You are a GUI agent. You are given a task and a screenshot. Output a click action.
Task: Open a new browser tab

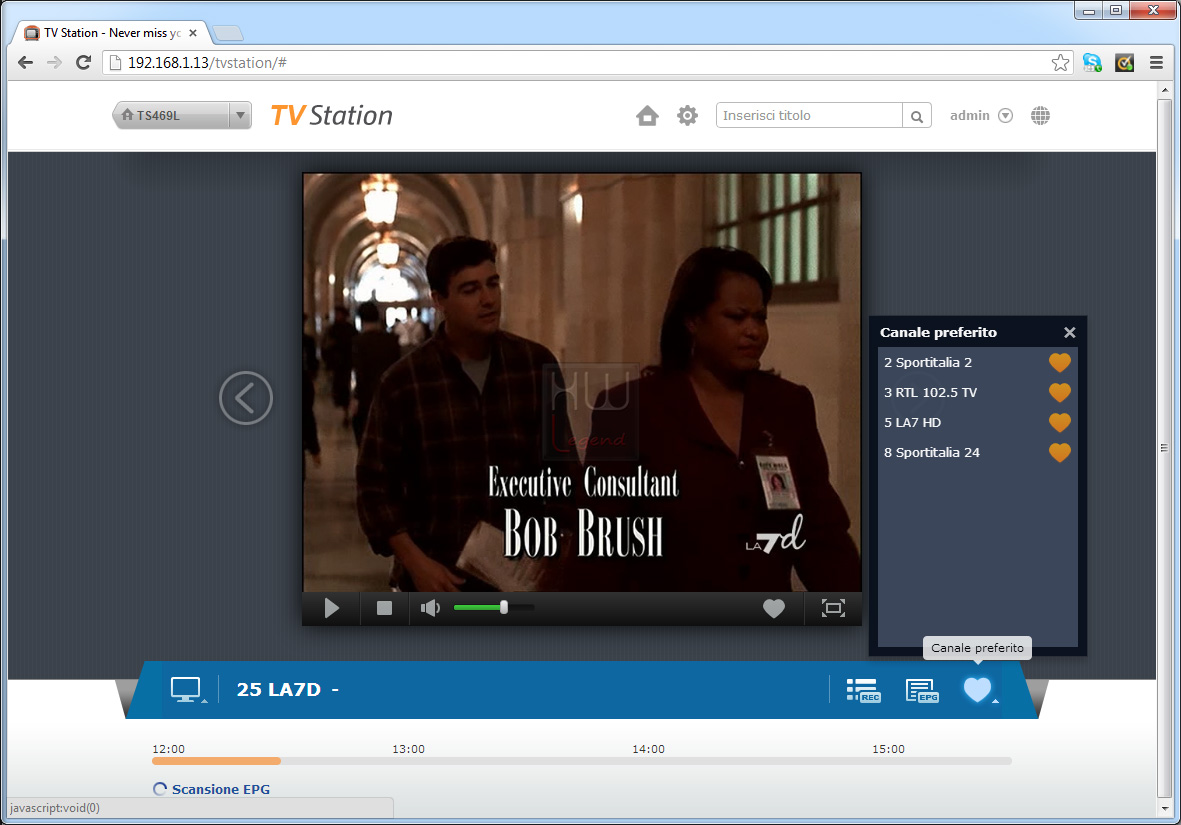coord(227,33)
